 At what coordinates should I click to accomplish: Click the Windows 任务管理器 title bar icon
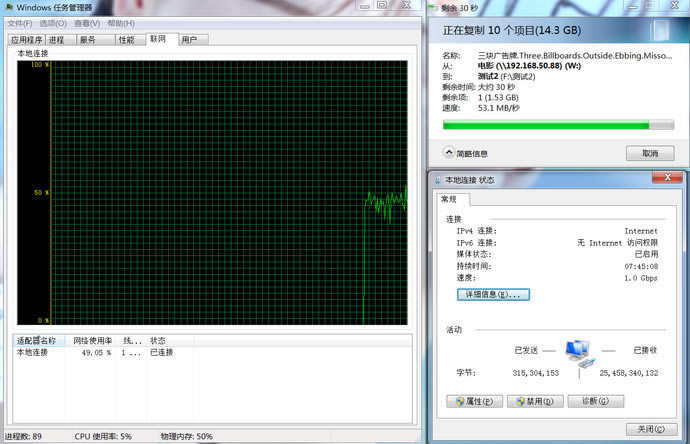click(x=9, y=8)
